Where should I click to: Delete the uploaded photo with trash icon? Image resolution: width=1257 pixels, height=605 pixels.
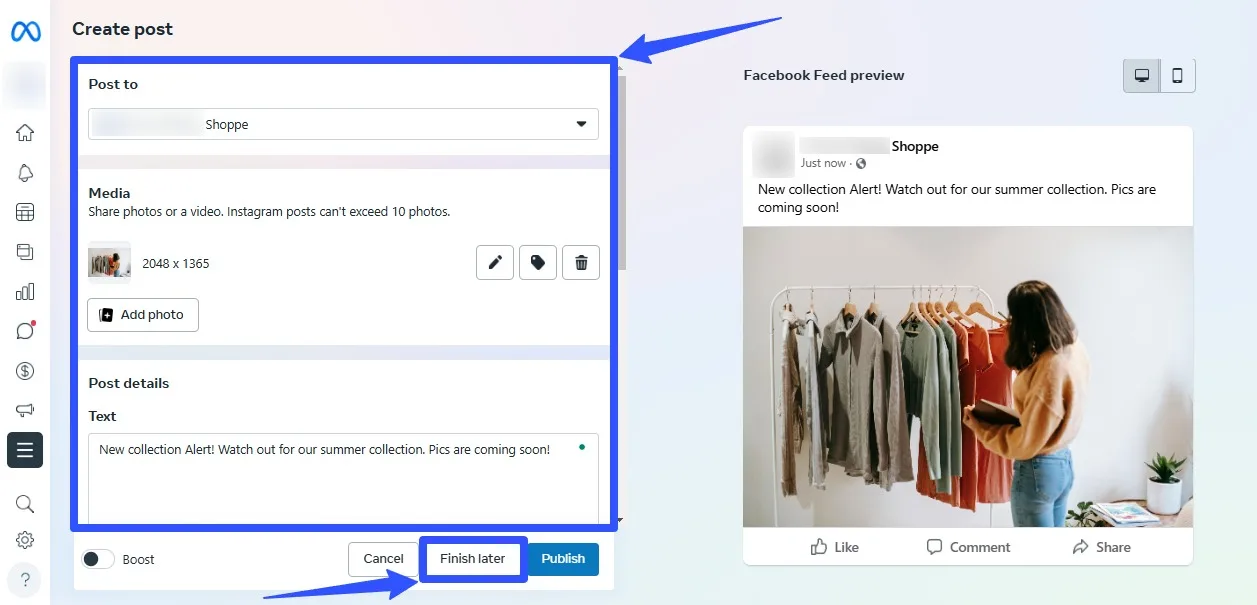[581, 263]
